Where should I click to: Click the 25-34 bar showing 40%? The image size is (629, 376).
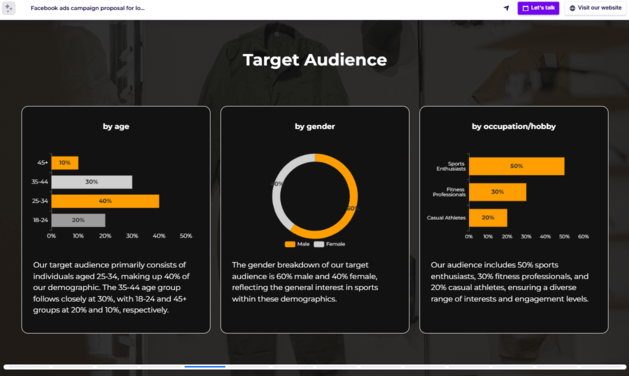(x=105, y=201)
